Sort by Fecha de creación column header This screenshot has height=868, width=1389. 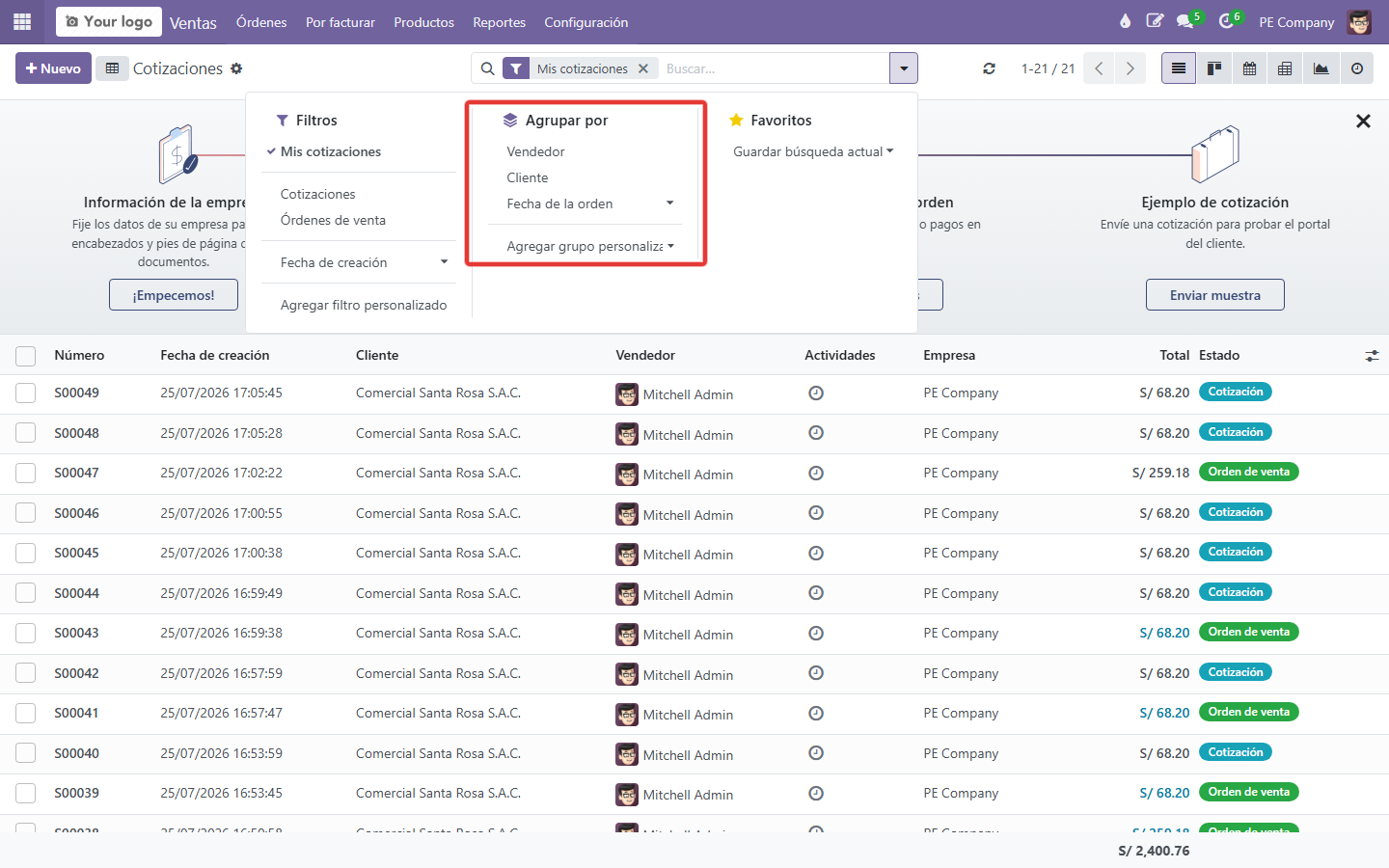(215, 355)
